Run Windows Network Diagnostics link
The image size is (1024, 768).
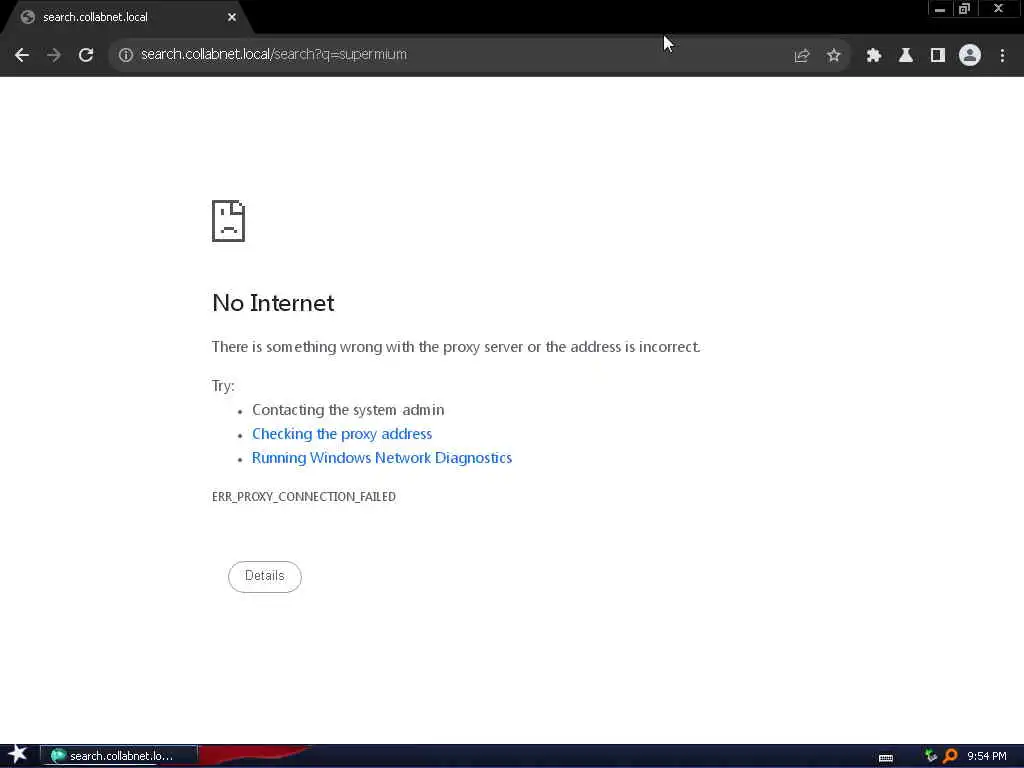pyautogui.click(x=382, y=458)
